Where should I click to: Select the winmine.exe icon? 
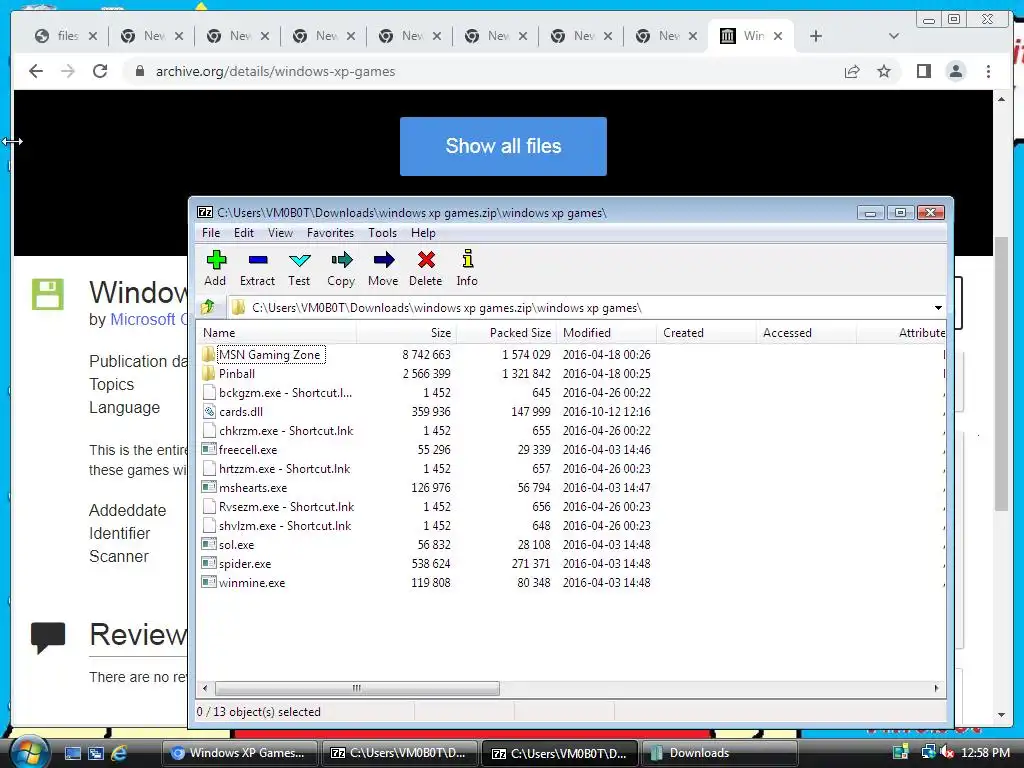[x=208, y=582]
